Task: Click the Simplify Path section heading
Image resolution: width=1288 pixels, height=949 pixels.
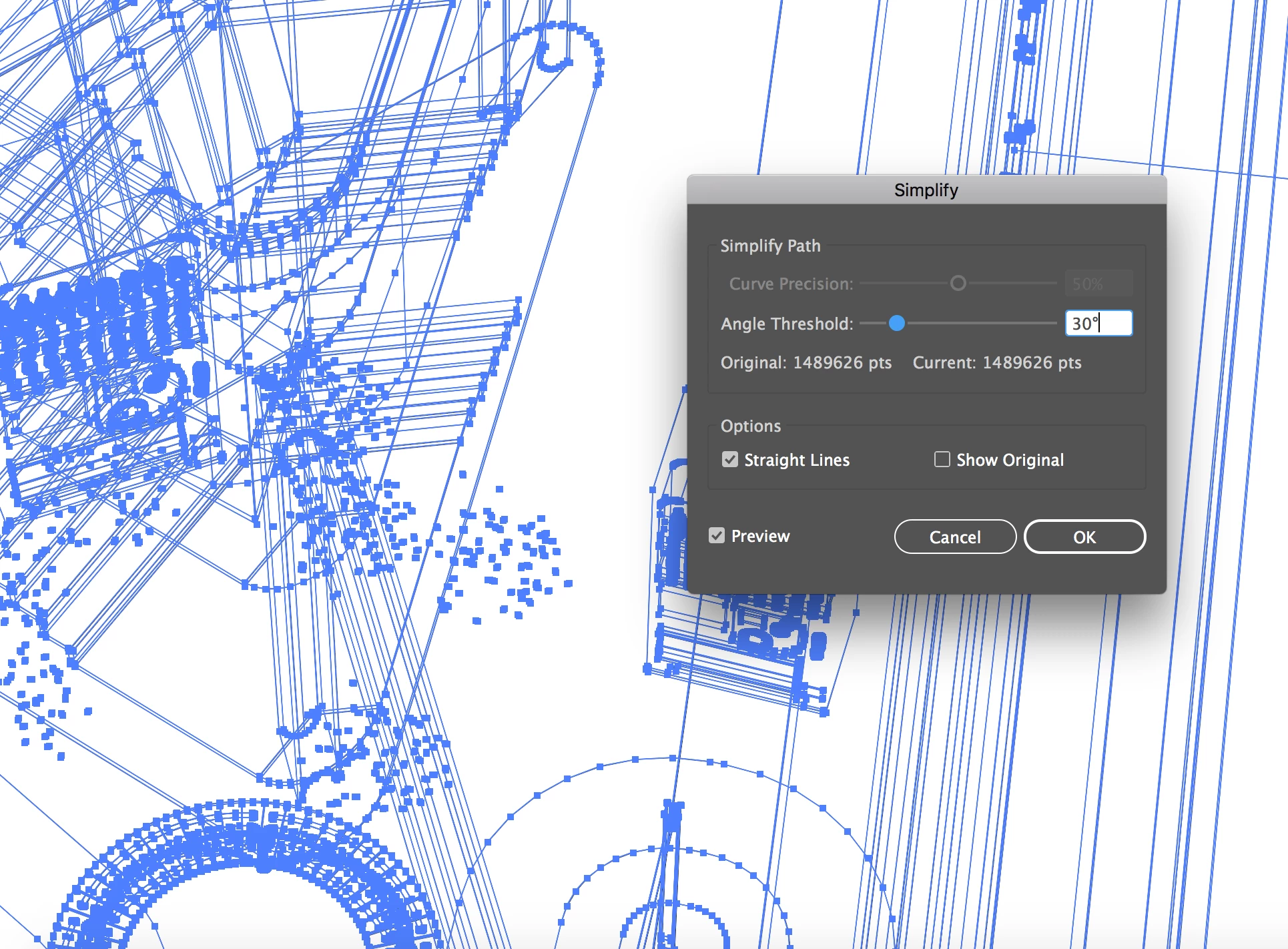Action: [769, 246]
